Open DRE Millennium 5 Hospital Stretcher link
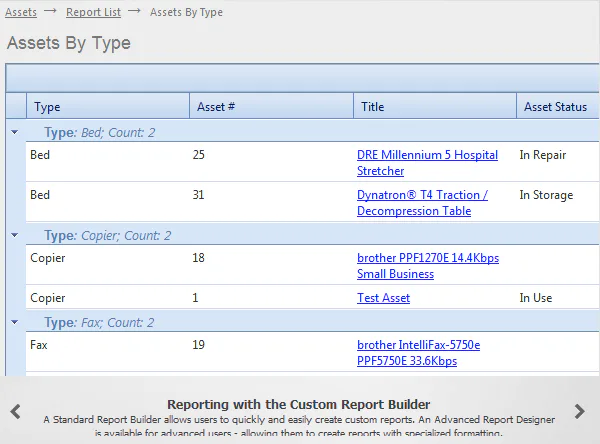The width and height of the screenshot is (600, 444). (x=427, y=163)
